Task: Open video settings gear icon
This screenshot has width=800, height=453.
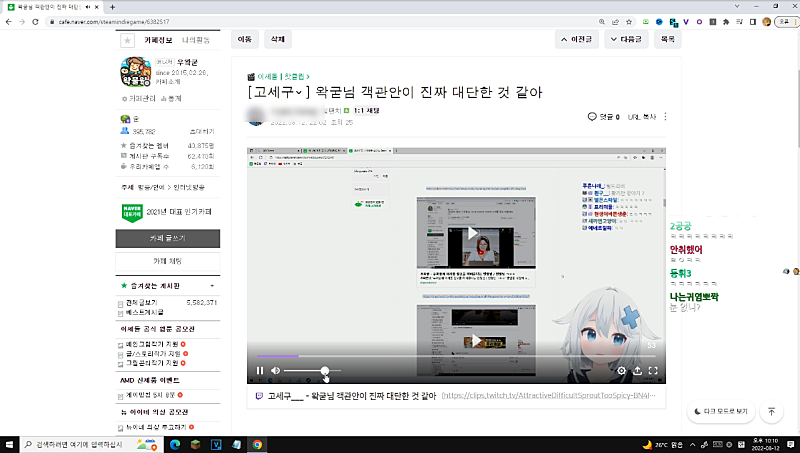Action: coord(621,371)
